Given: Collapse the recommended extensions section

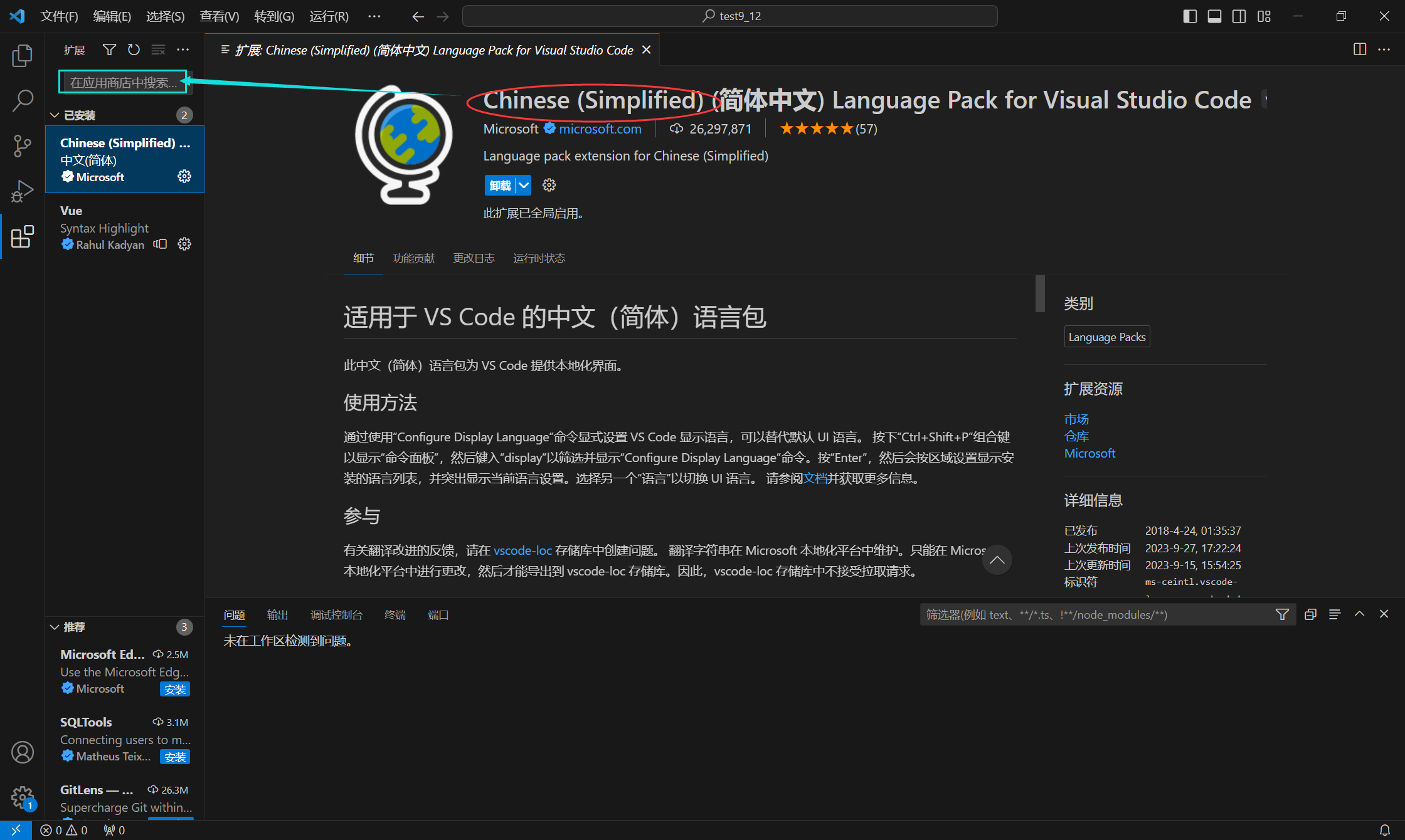Looking at the screenshot, I should 55,627.
